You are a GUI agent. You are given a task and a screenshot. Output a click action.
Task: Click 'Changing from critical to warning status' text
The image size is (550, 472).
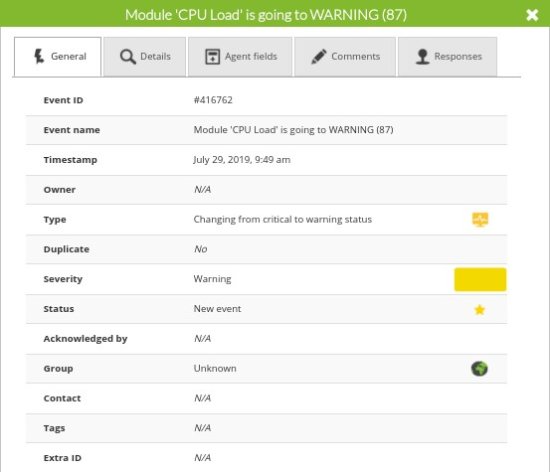click(282, 220)
